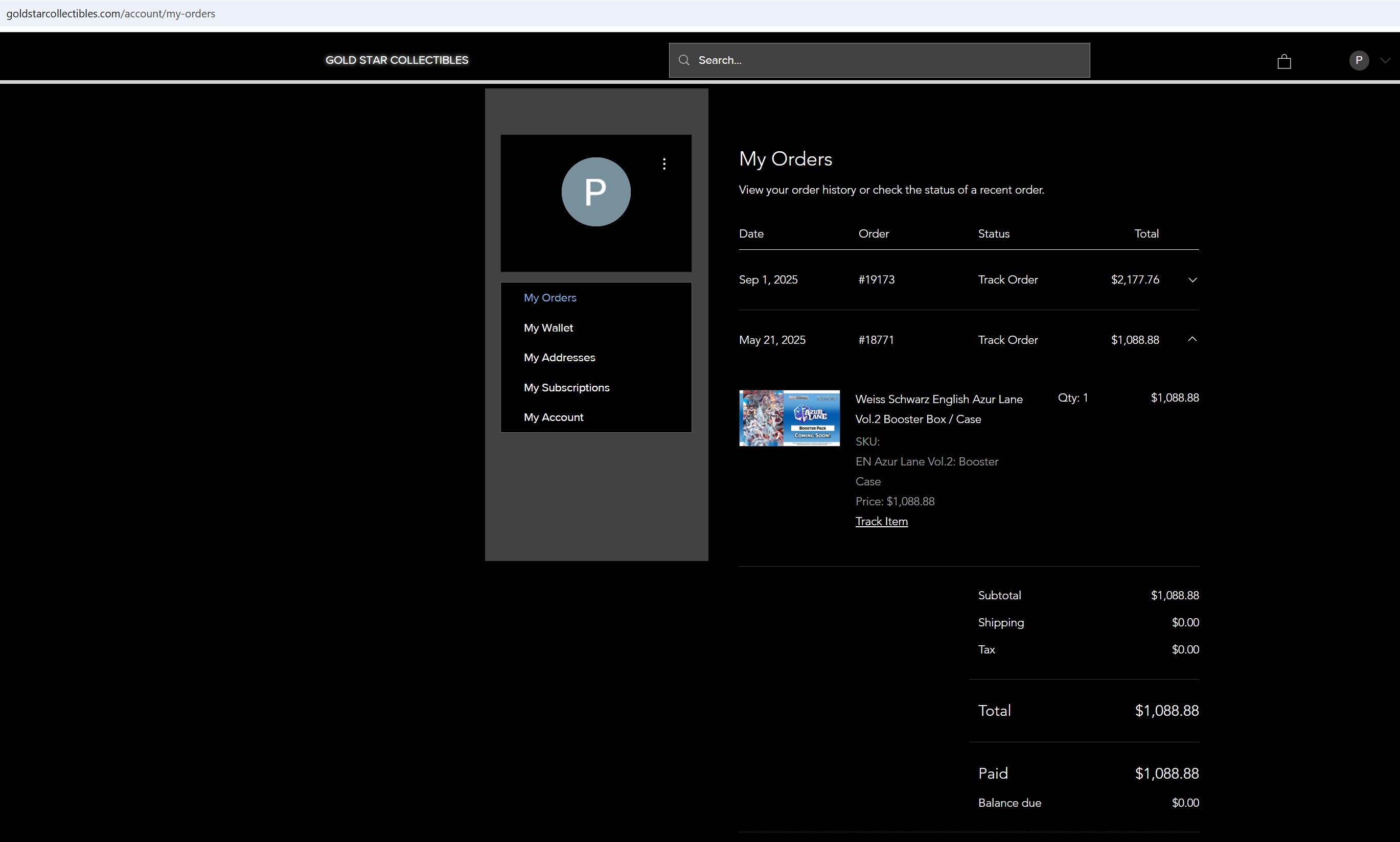Expand the account dropdown arrow in the header
The image size is (1400, 842).
pyautogui.click(x=1385, y=60)
